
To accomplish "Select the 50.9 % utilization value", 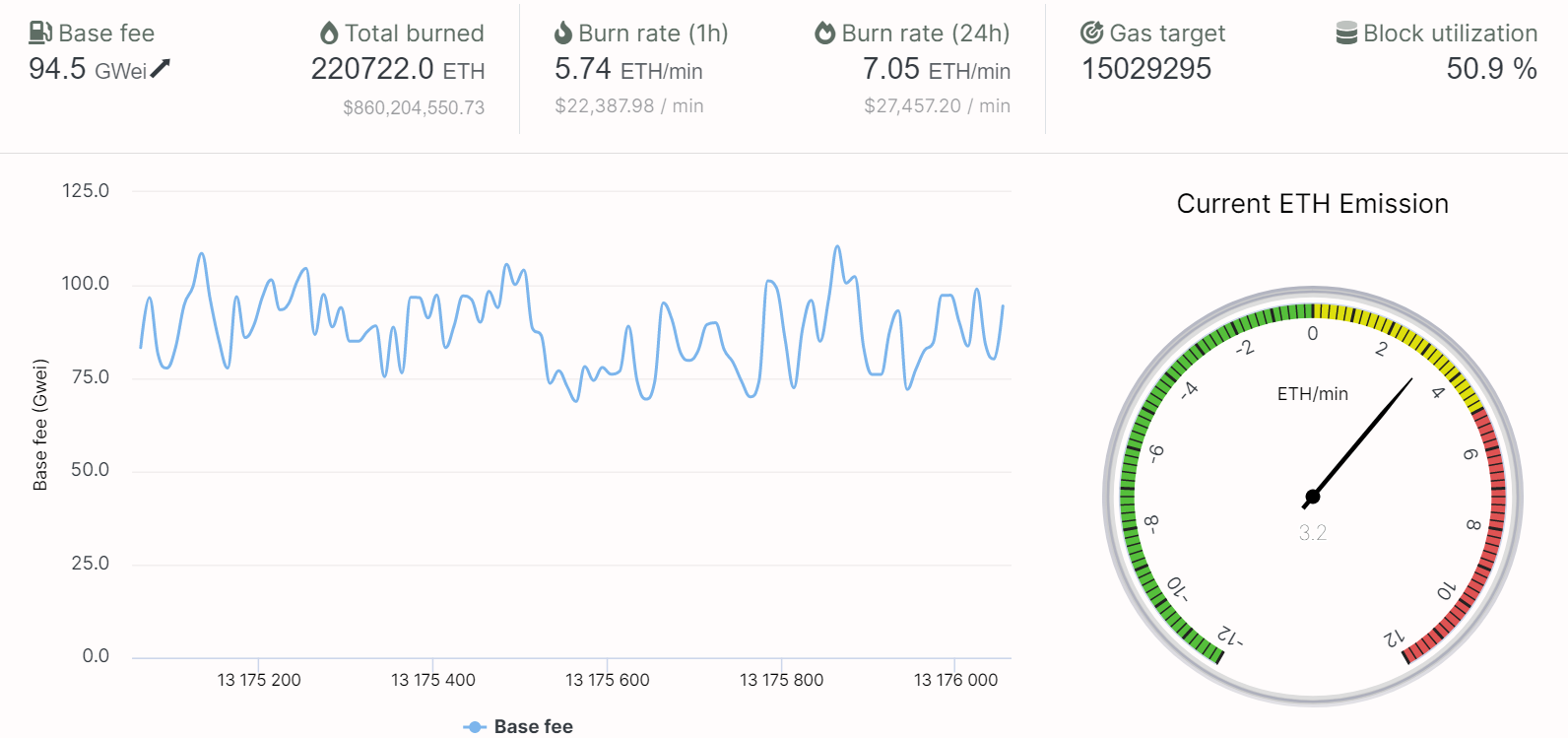I will [x=1491, y=69].
